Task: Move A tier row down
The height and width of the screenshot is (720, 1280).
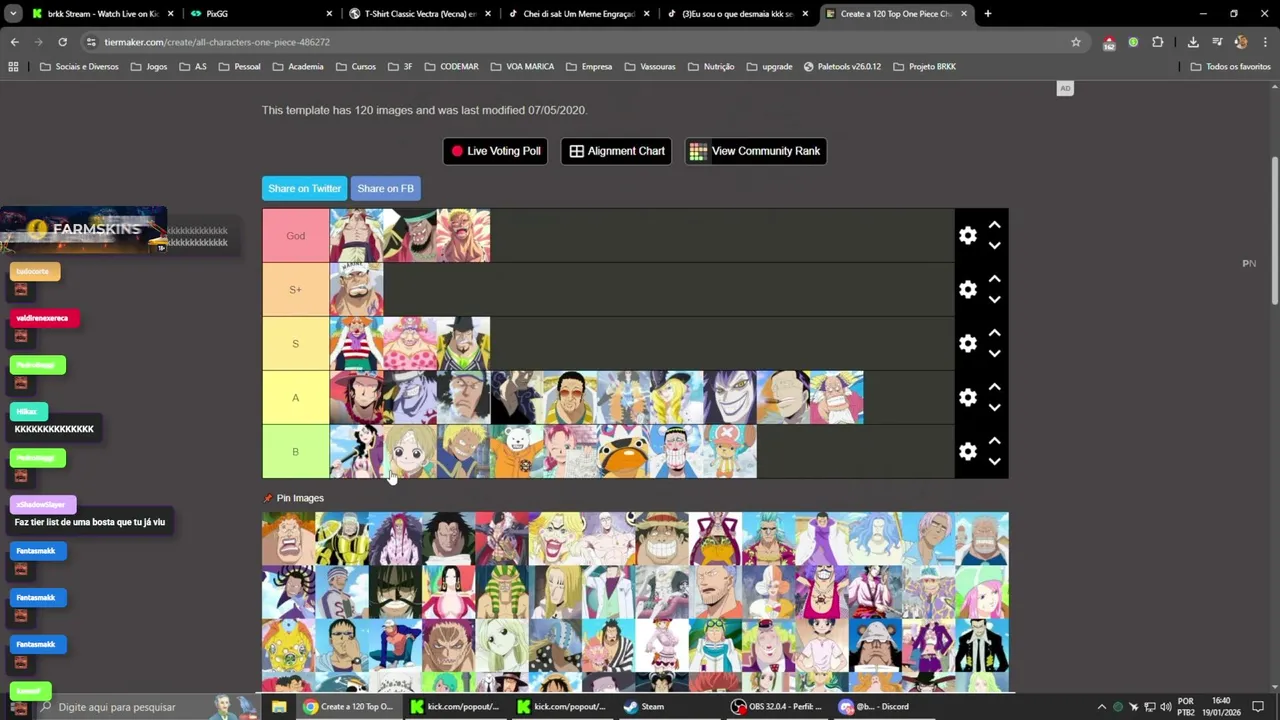Action: click(995, 408)
